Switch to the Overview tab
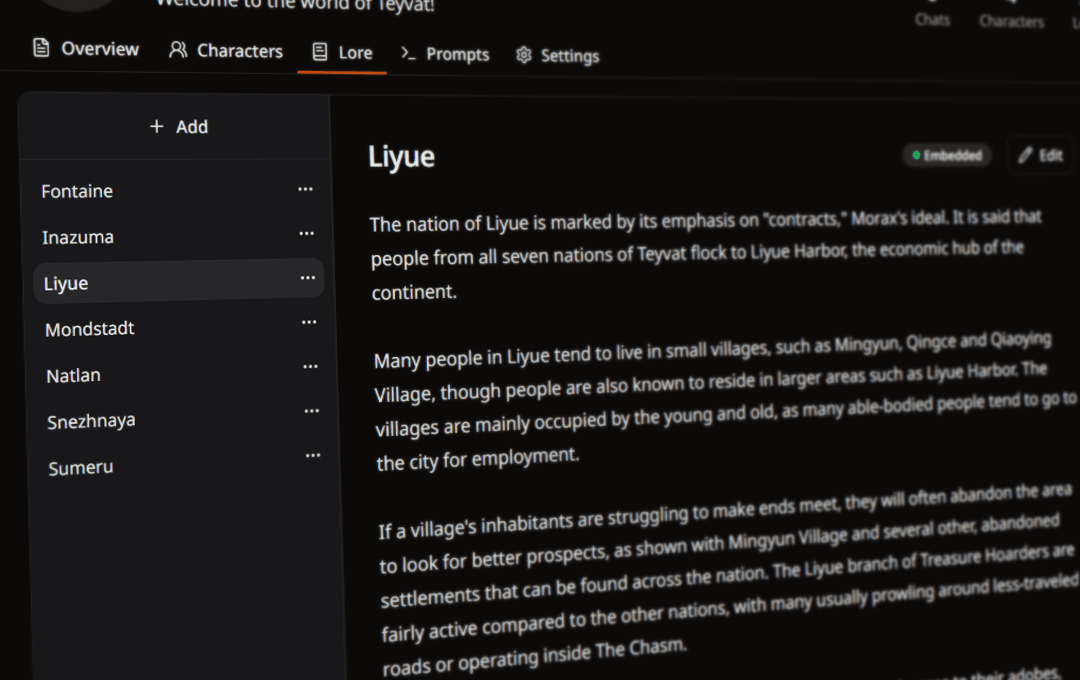Image resolution: width=1080 pixels, height=680 pixels. (86, 48)
